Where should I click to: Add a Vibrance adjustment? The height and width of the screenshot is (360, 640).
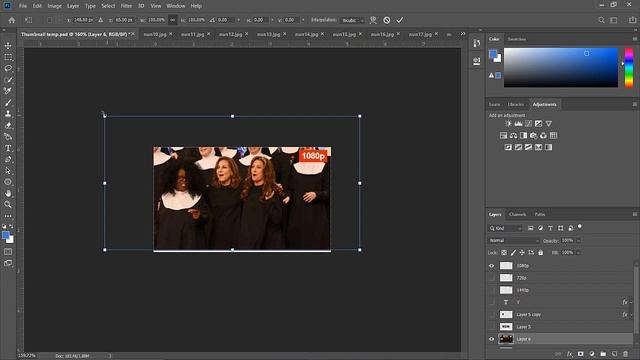tap(549, 123)
